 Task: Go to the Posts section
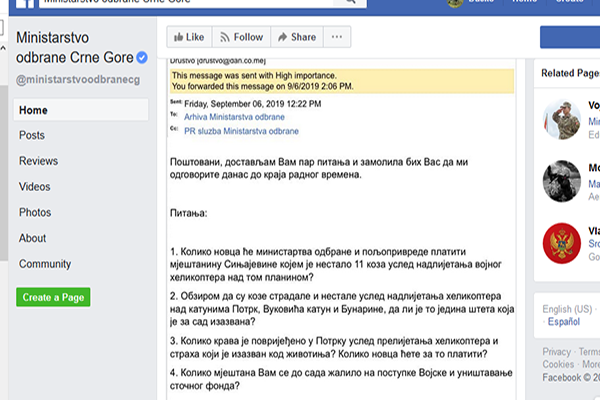point(32,135)
